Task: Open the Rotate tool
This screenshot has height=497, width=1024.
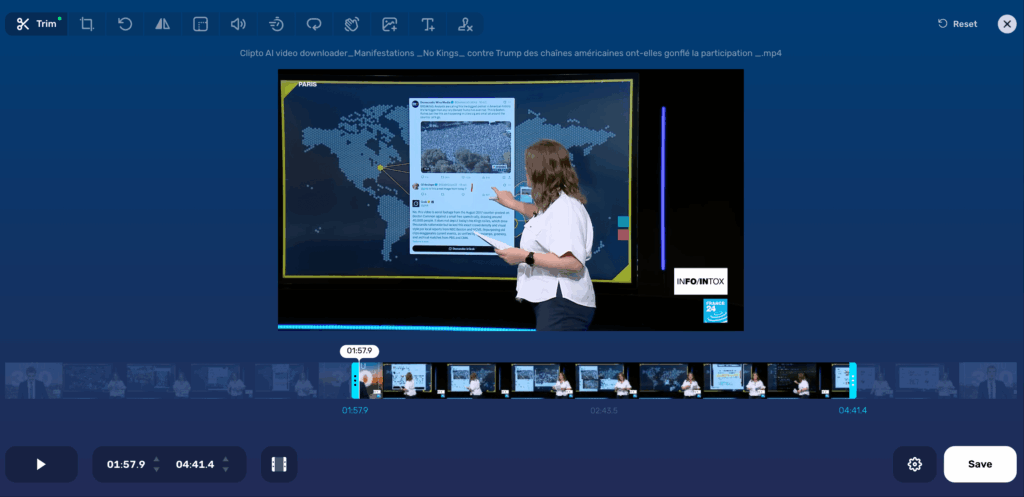Action: (x=125, y=24)
